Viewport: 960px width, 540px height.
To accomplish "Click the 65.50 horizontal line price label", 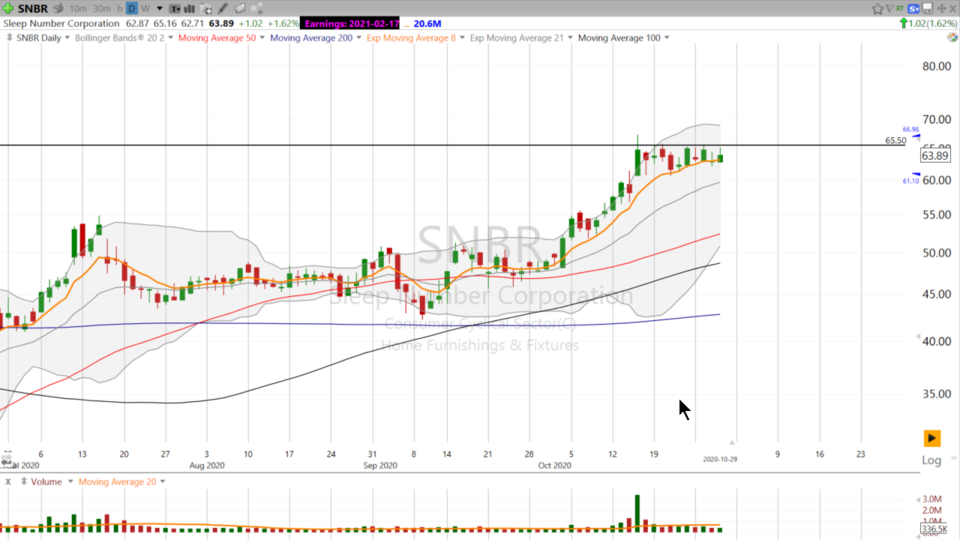I will pos(896,140).
